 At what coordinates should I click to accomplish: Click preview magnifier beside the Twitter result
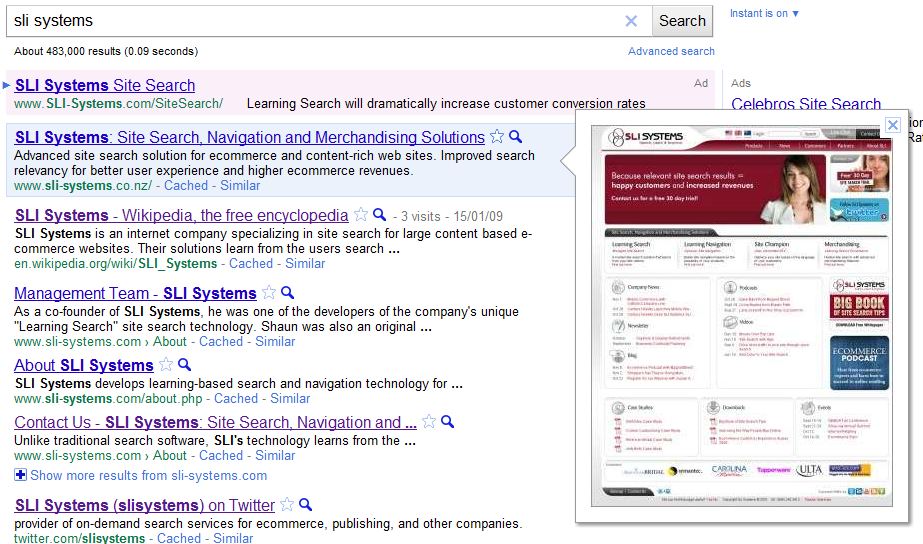point(306,505)
